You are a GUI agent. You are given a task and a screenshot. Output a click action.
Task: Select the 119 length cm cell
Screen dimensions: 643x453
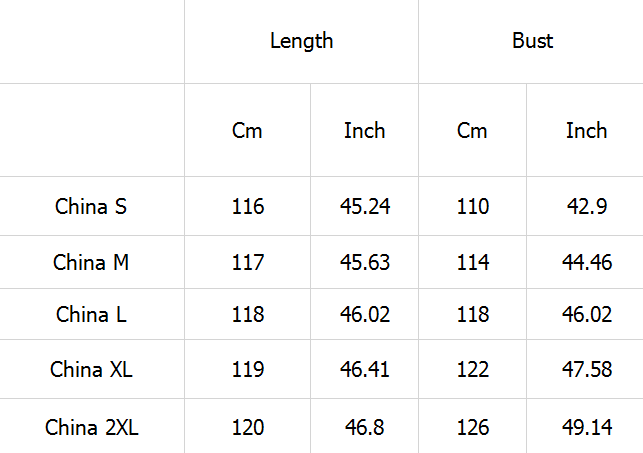(x=248, y=369)
